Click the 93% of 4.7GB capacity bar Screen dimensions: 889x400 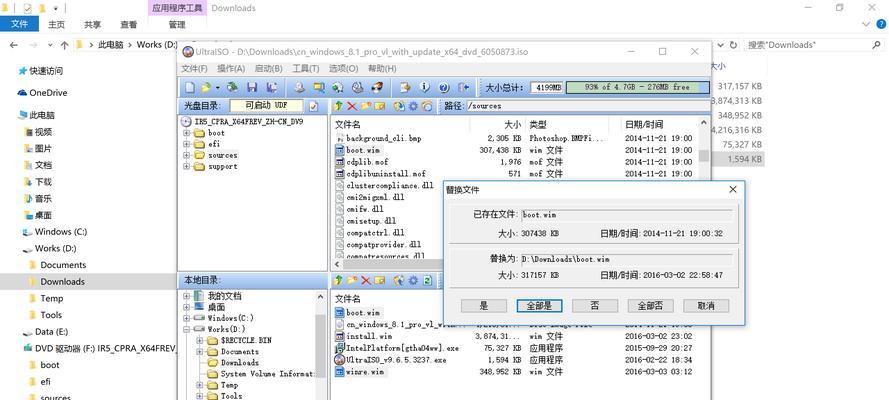tap(637, 88)
